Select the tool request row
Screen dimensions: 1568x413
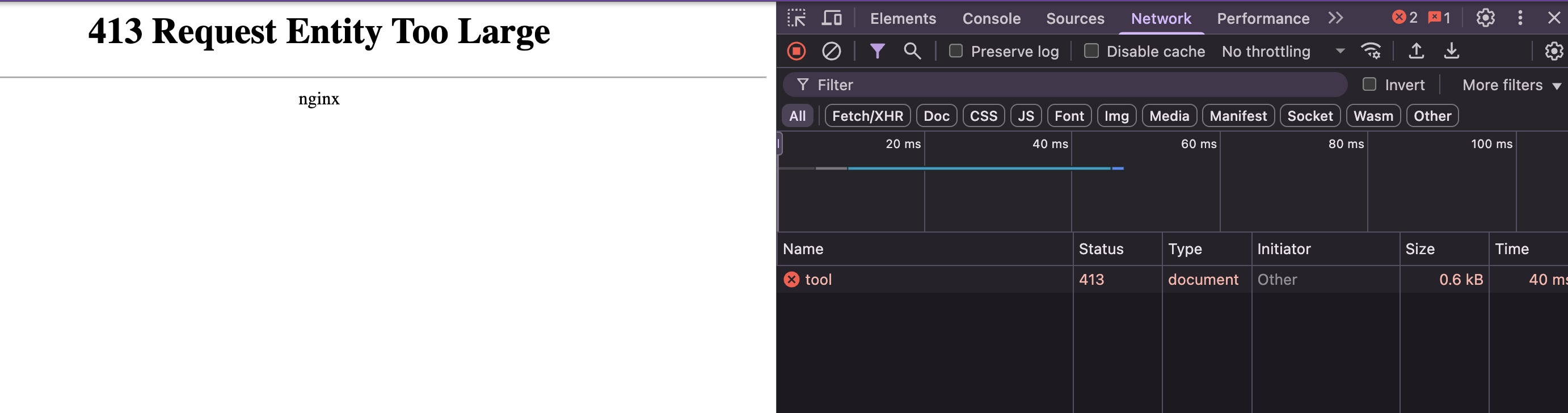(1171, 280)
